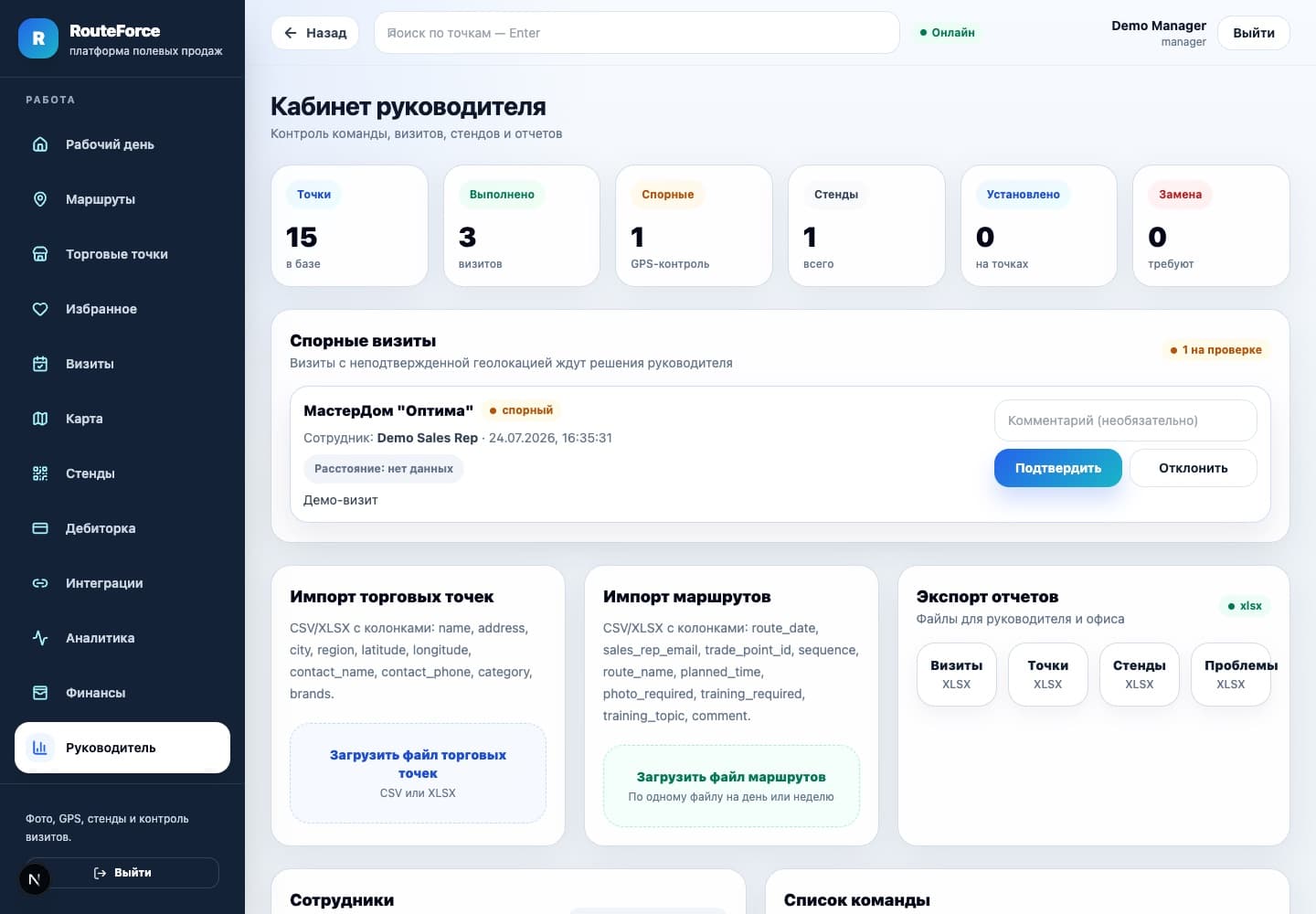
Task: Navigate to Дебиторка
Action: 122,528
